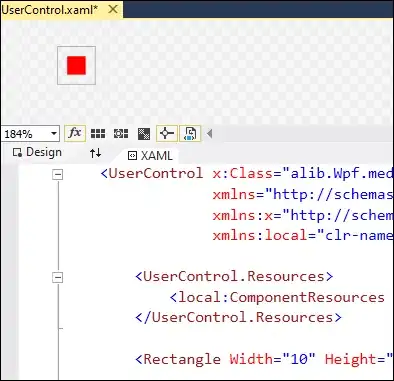Swap panes with the up-down arrows icon
This screenshot has width=394, height=381.
pos(95,153)
